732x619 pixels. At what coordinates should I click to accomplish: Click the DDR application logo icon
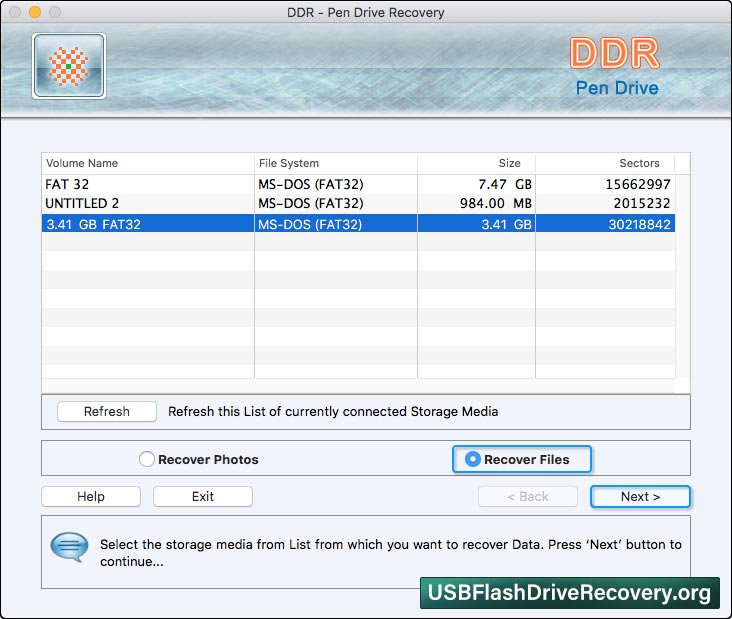tap(69, 66)
